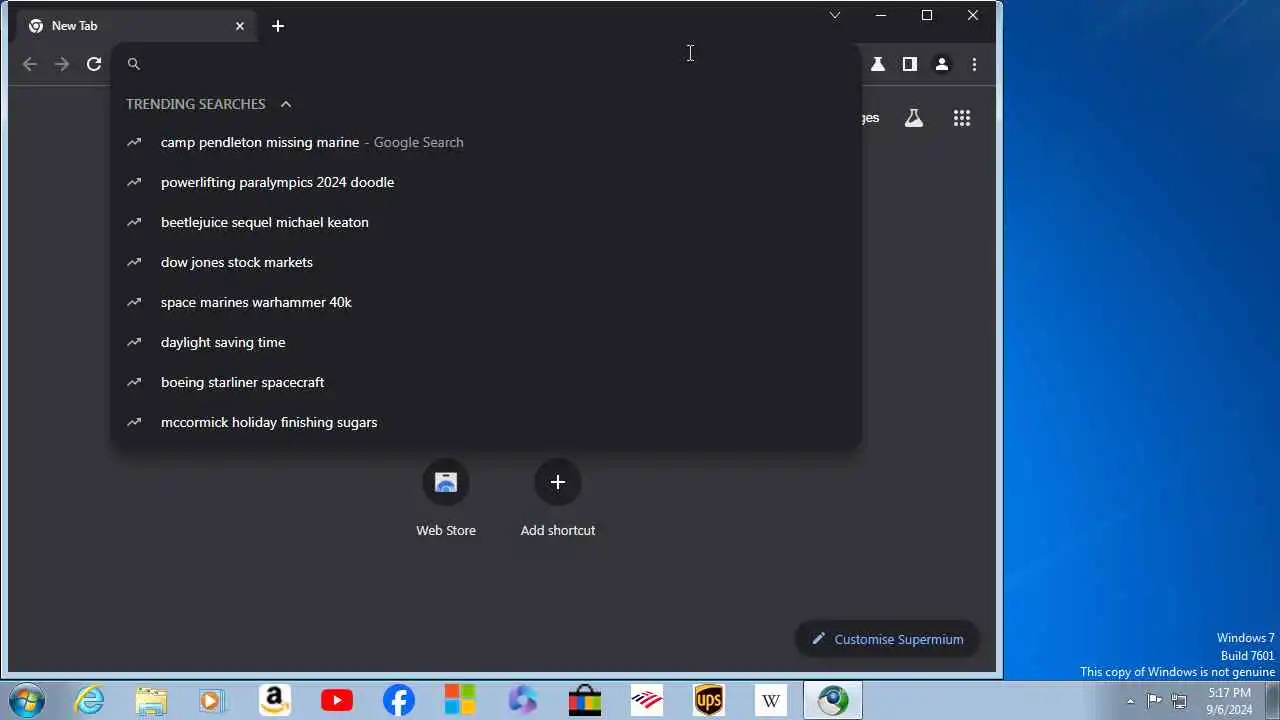
Task: Select the Supermium taskbar icon
Action: (x=833, y=700)
